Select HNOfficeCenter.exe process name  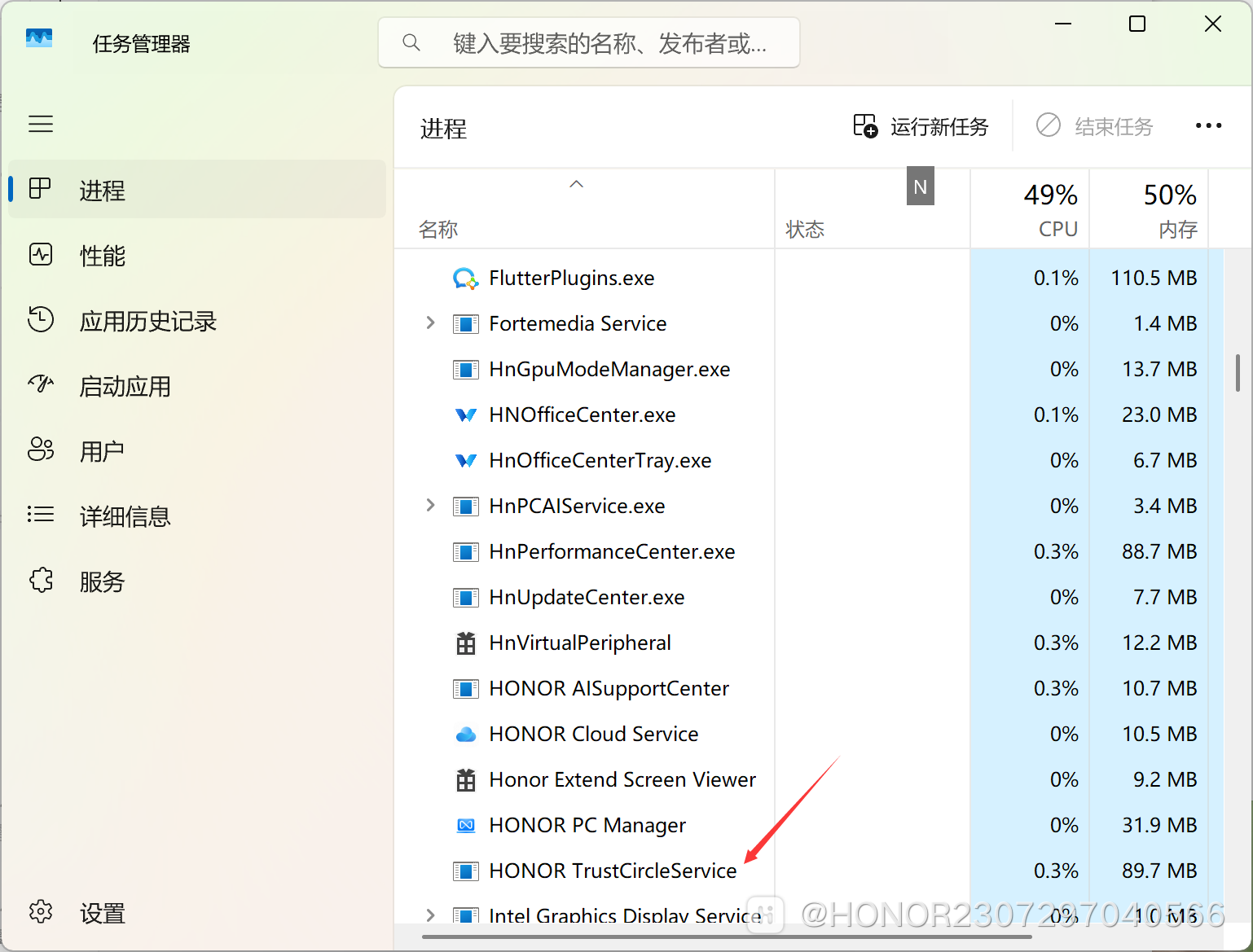(x=583, y=415)
